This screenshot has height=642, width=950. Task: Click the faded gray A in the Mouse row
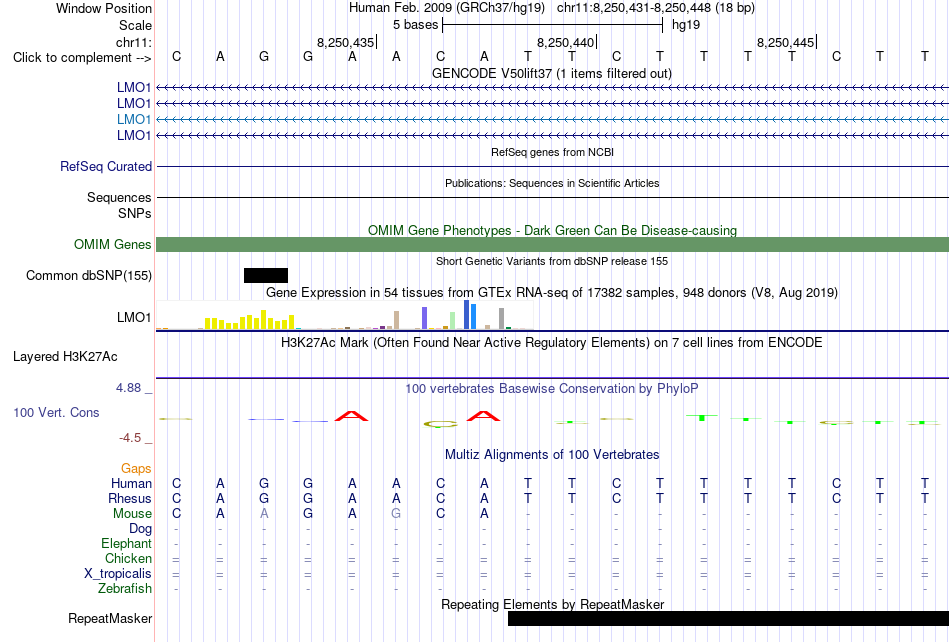pos(264,514)
